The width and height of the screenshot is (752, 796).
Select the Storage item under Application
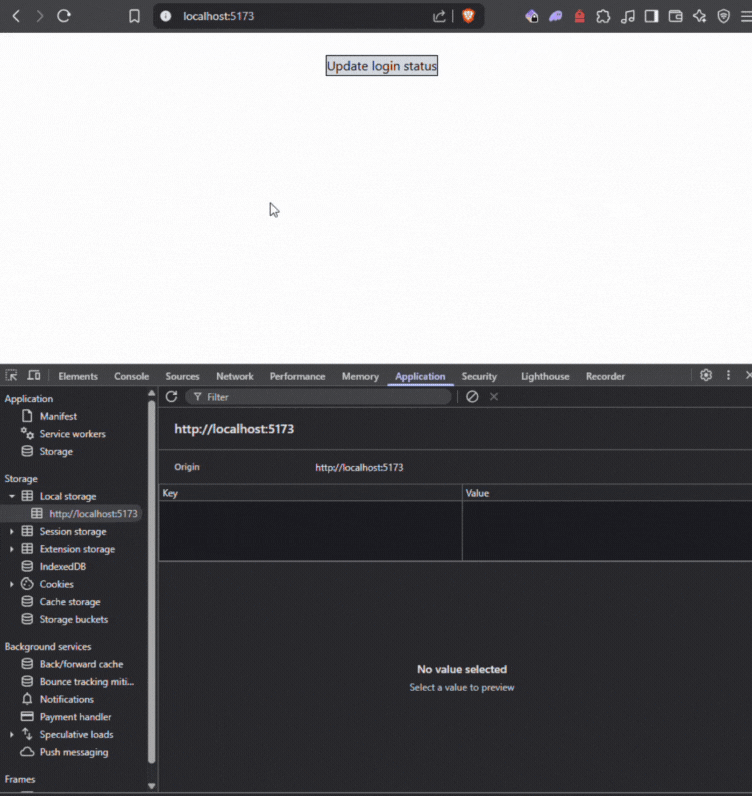point(56,451)
